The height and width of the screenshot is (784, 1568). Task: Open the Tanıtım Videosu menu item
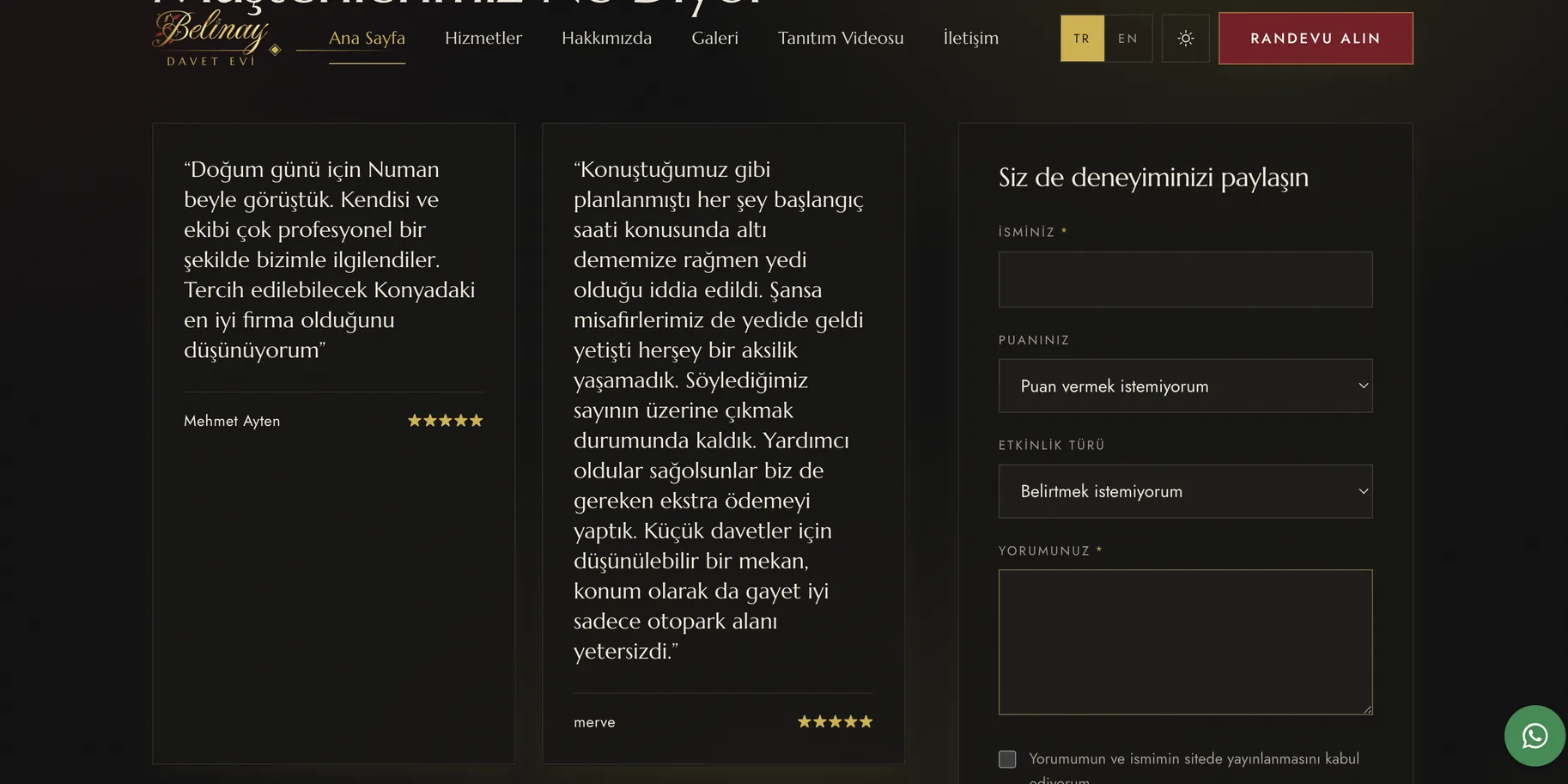click(x=841, y=38)
